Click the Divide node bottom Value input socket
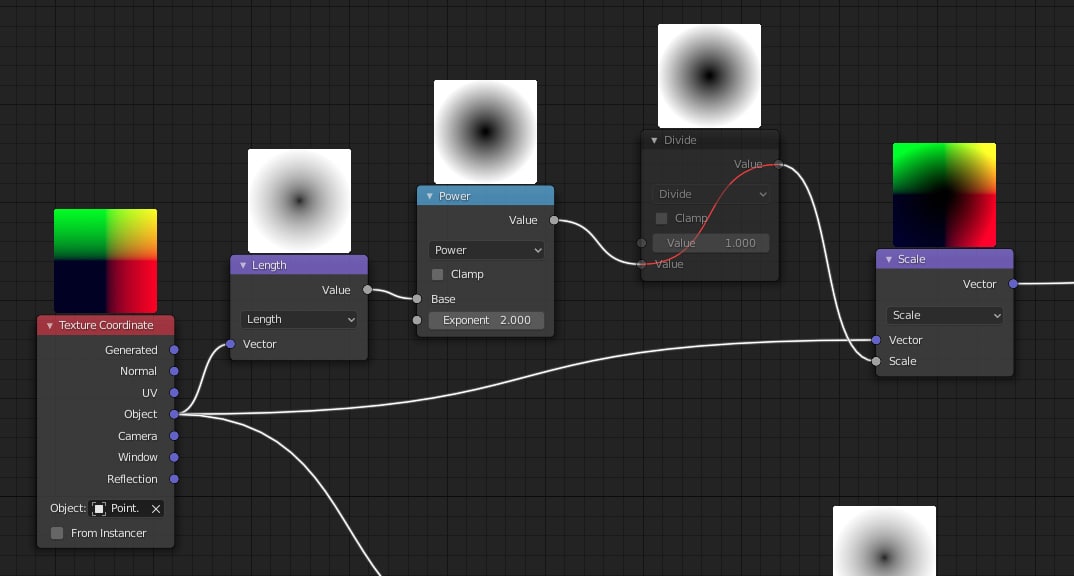 click(x=641, y=264)
